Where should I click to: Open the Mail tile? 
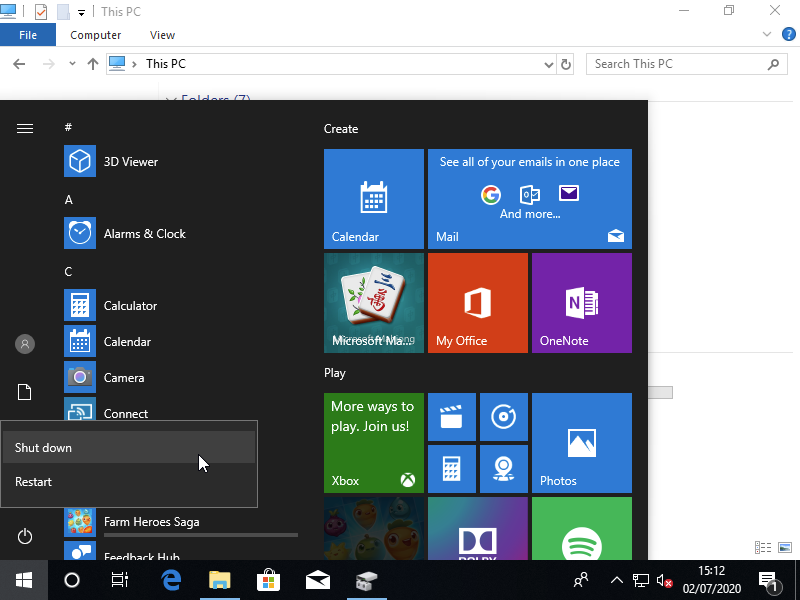(x=530, y=199)
